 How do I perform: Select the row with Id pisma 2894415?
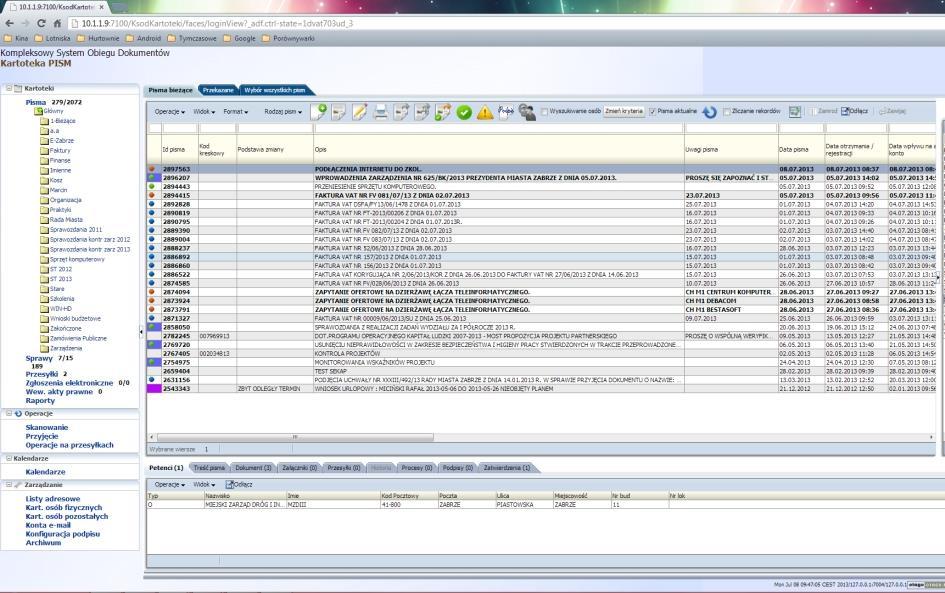541,195
